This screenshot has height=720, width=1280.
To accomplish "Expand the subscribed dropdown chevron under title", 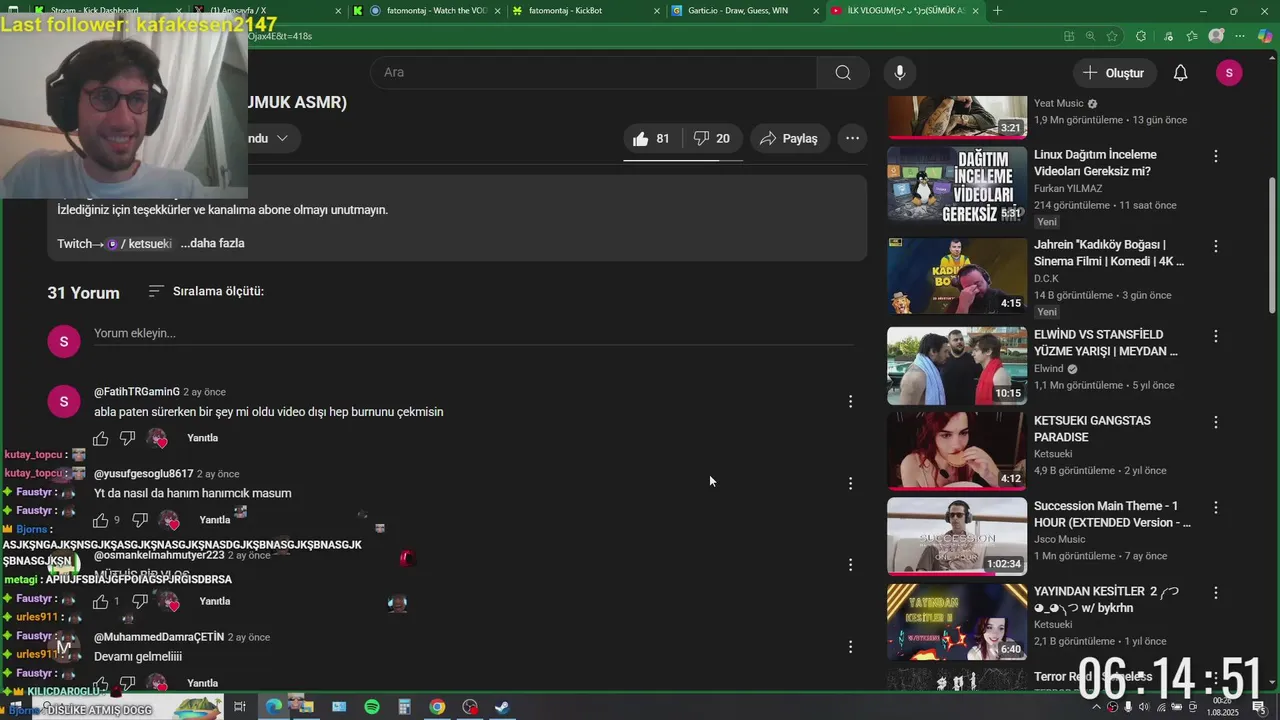I will tap(282, 138).
